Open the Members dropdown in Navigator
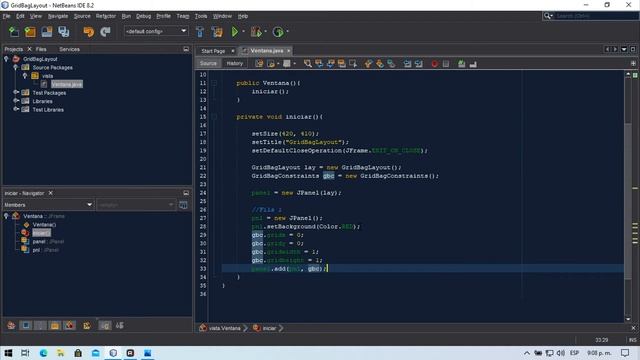This screenshot has width=640, height=360. pyautogui.click(x=48, y=204)
